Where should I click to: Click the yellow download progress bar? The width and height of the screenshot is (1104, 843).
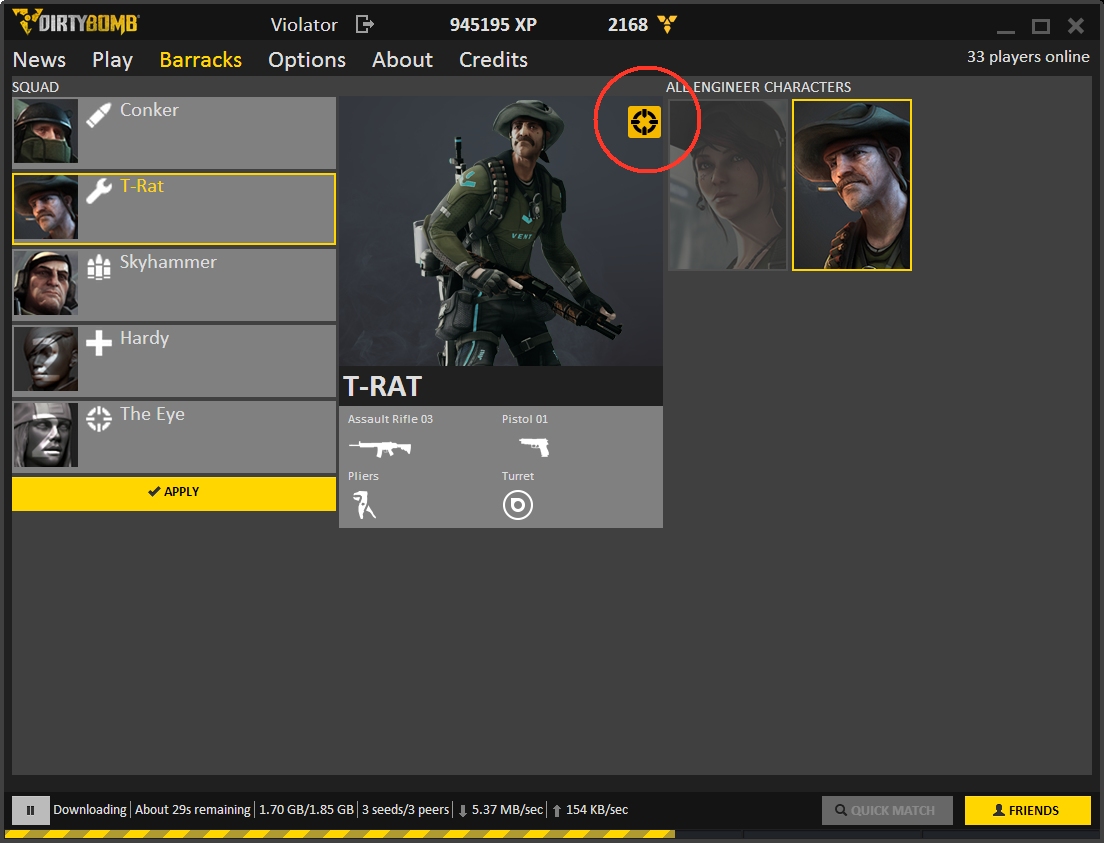pos(340,833)
